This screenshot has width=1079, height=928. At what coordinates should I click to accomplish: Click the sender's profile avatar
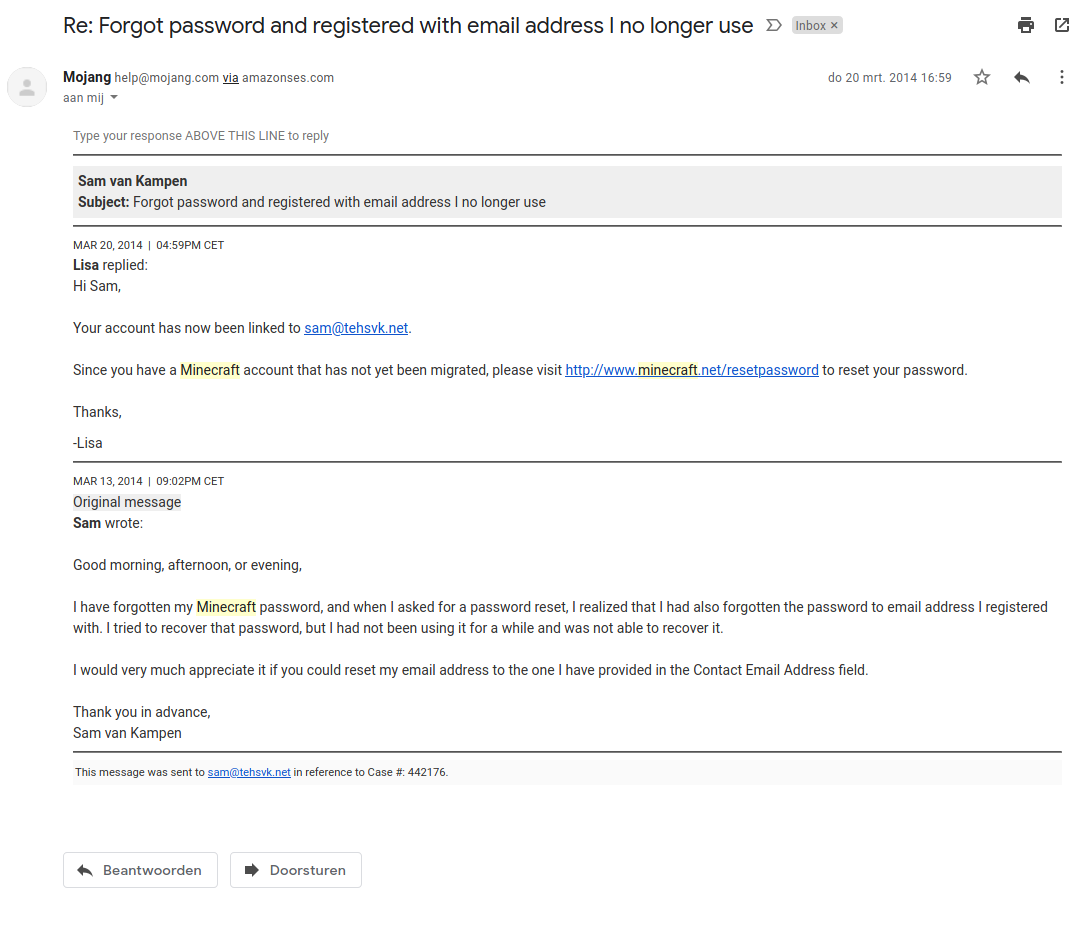point(27,87)
